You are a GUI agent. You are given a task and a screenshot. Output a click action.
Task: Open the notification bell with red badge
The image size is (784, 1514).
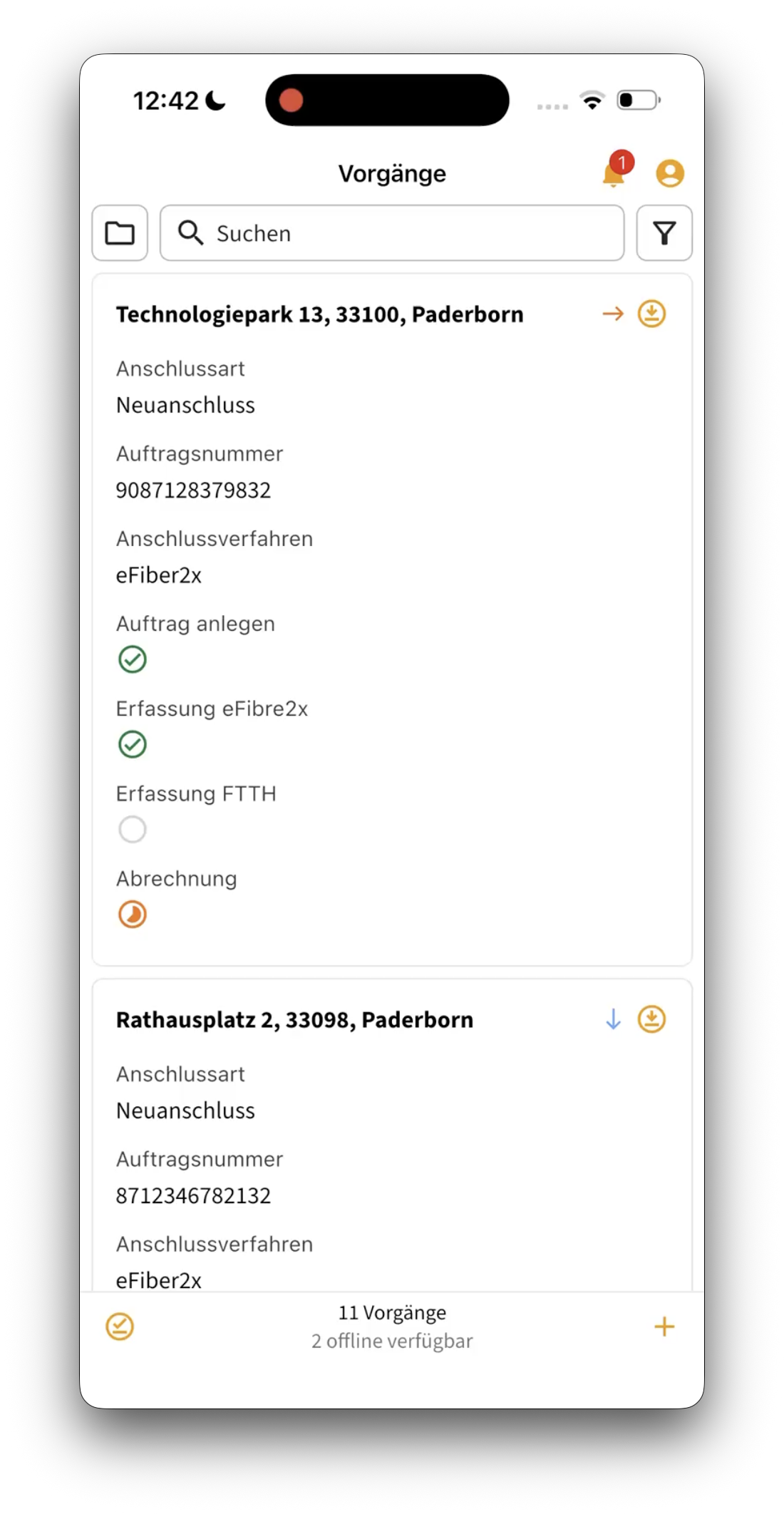coord(616,171)
